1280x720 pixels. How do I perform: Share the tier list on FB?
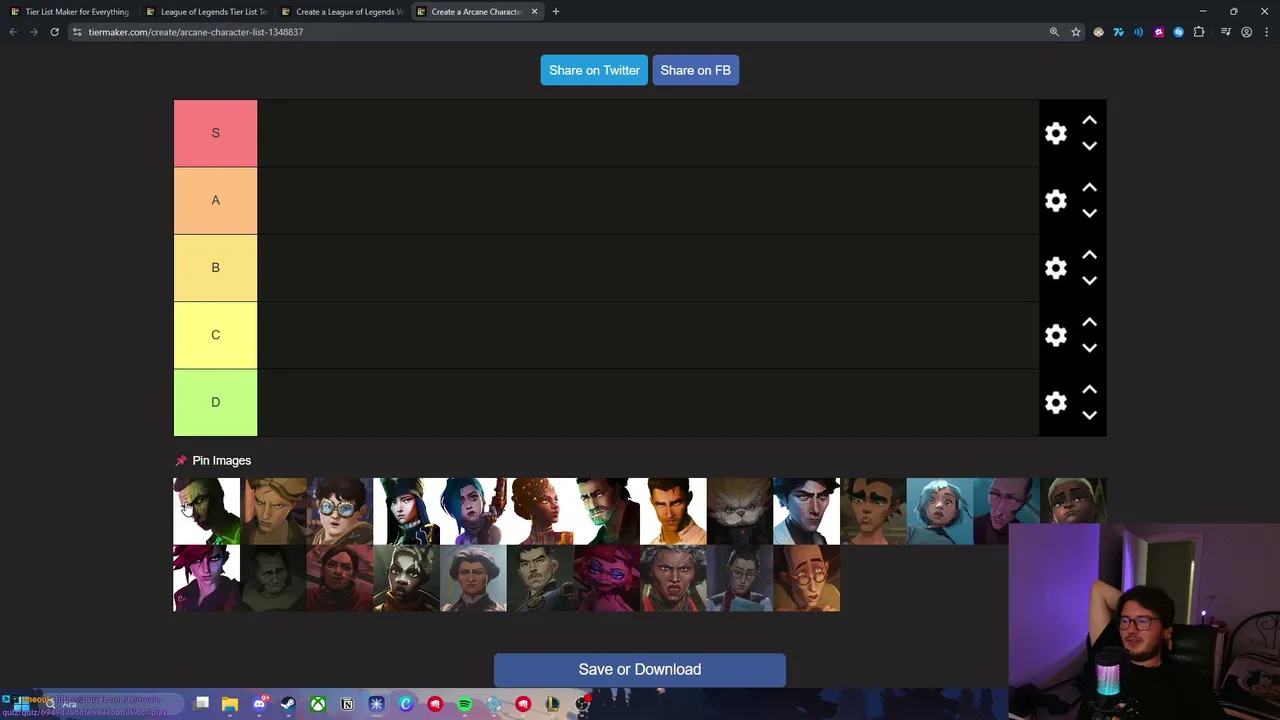695,70
